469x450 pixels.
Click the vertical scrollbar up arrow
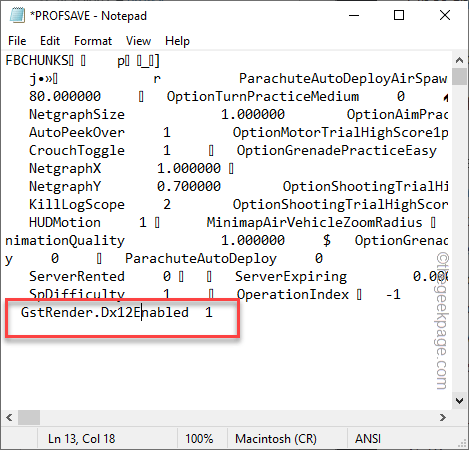coord(459,60)
